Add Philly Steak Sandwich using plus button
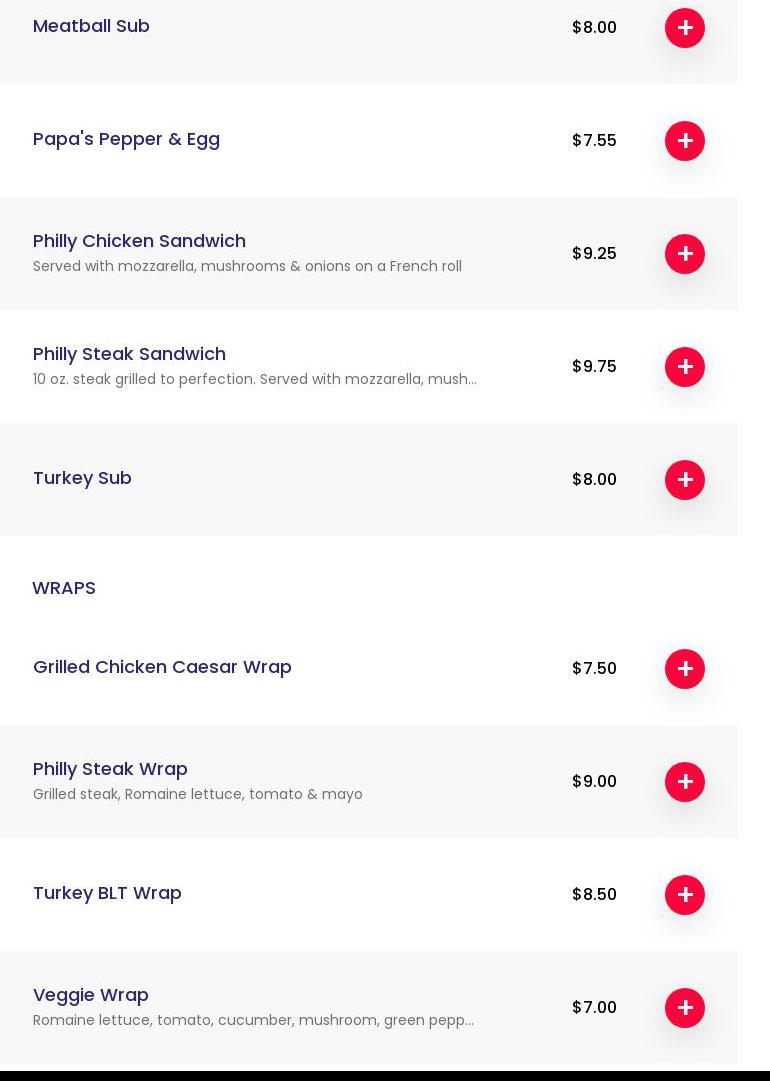This screenshot has height=1081, width=770. 685,367
